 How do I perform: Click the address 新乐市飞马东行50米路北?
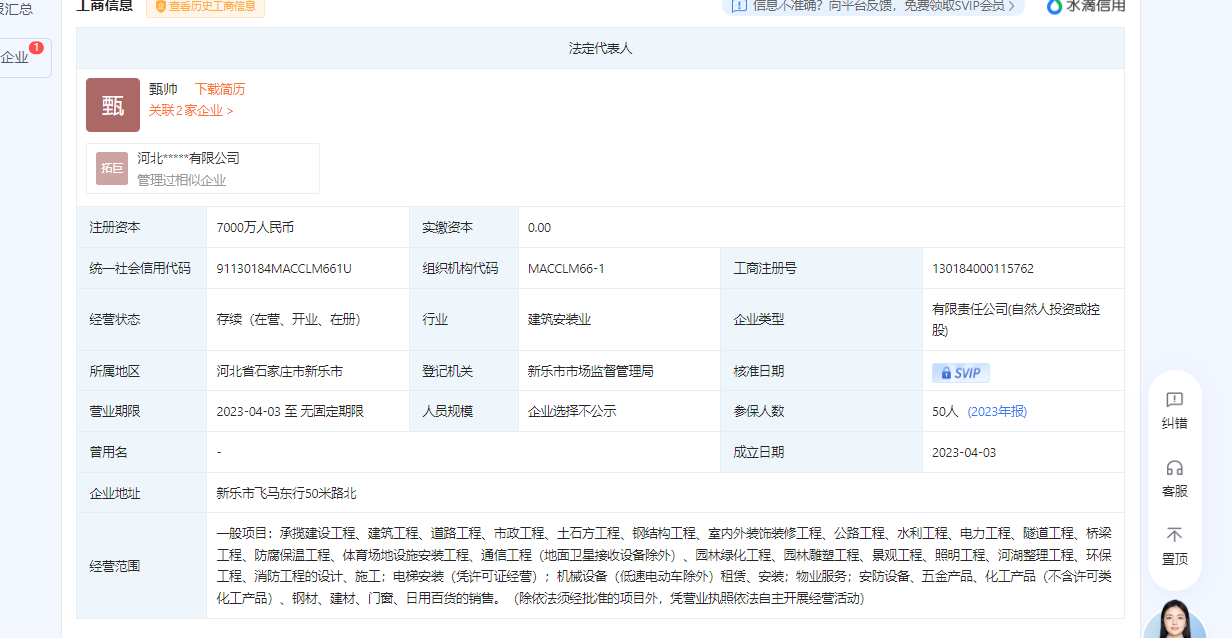pyautogui.click(x=286, y=493)
